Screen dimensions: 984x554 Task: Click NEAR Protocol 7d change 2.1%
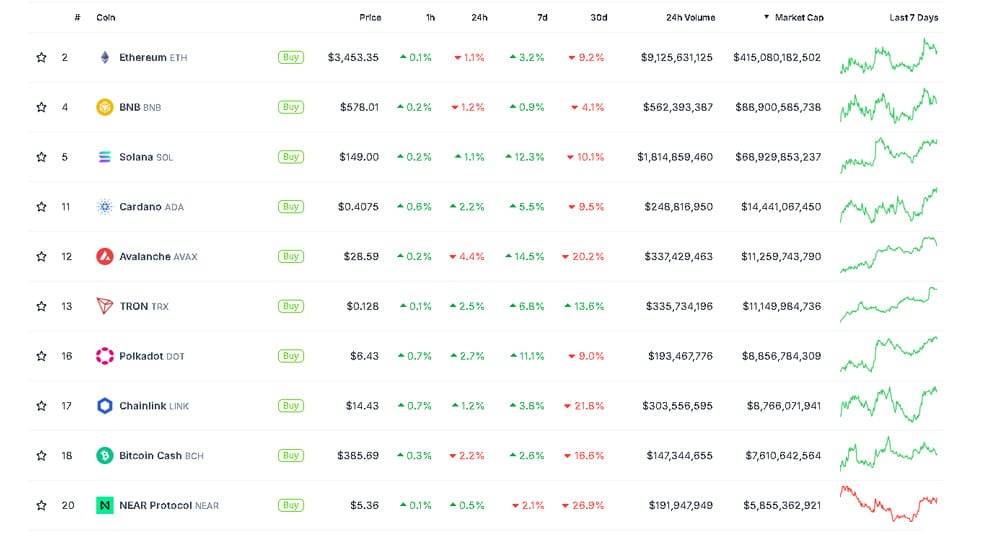[x=528, y=505]
